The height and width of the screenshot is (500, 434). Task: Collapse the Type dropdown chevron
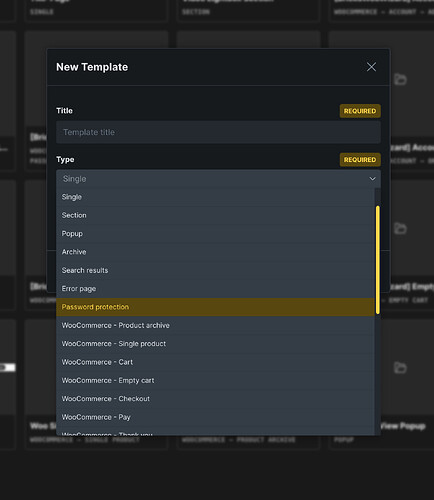[x=372, y=179]
